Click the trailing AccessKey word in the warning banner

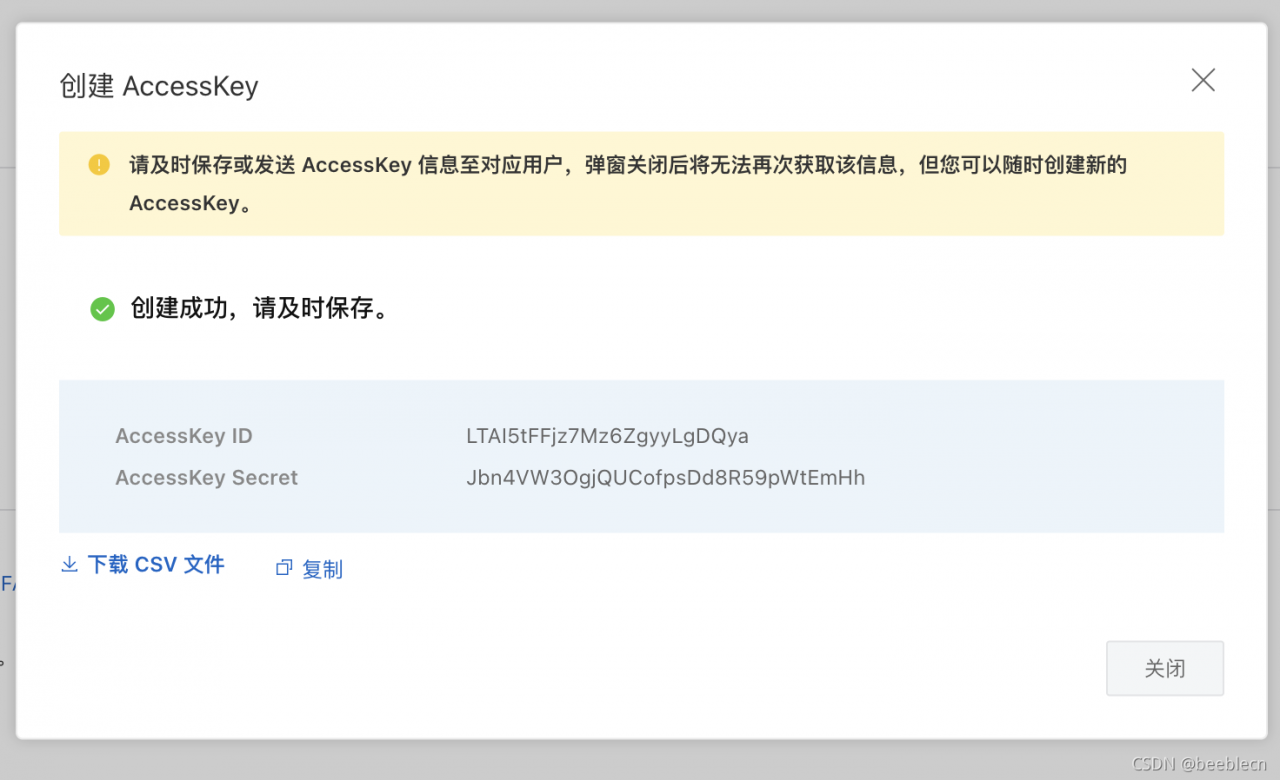click(x=185, y=203)
